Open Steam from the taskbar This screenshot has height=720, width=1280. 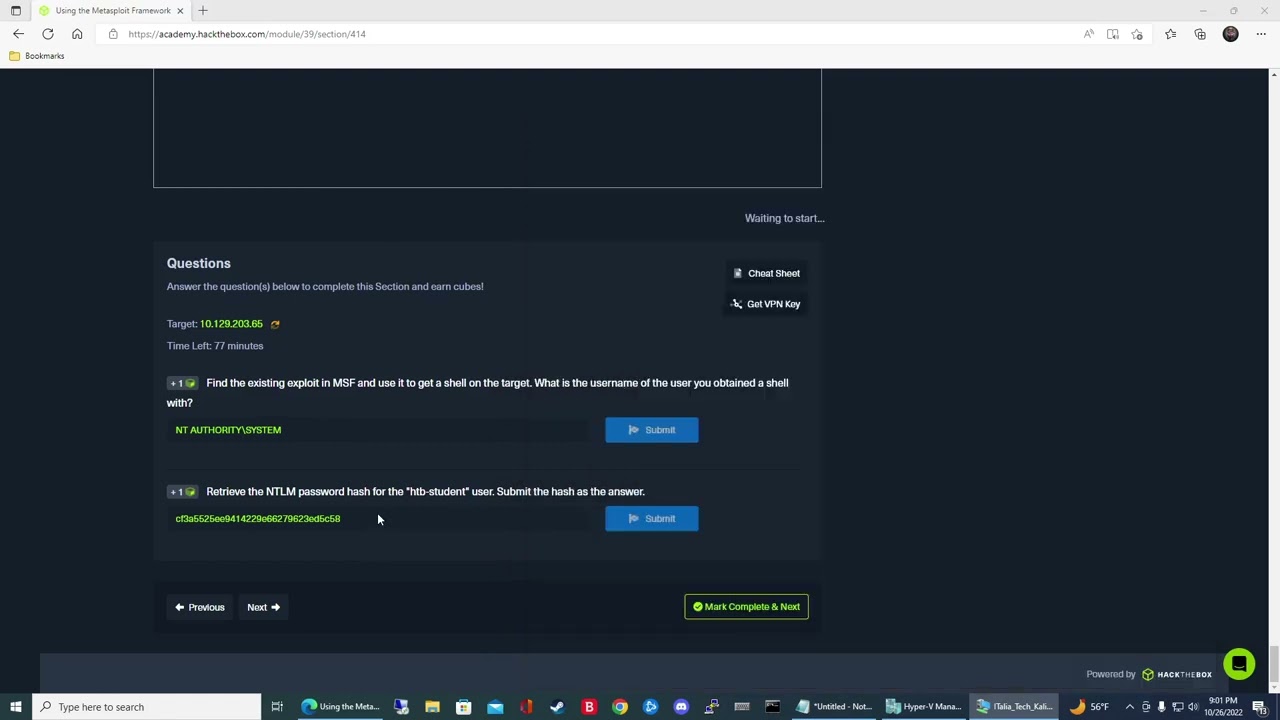pyautogui.click(x=557, y=707)
